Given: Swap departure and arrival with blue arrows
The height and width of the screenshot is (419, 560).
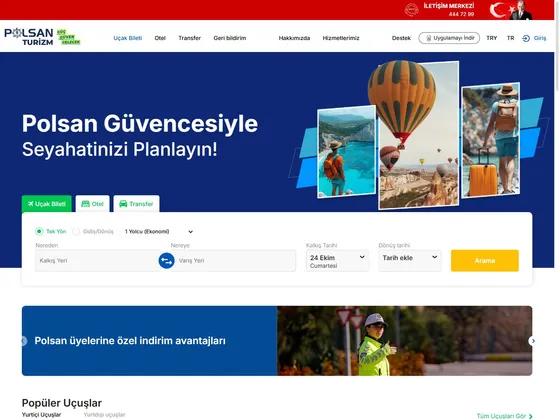Looking at the screenshot, I should pos(166,260).
